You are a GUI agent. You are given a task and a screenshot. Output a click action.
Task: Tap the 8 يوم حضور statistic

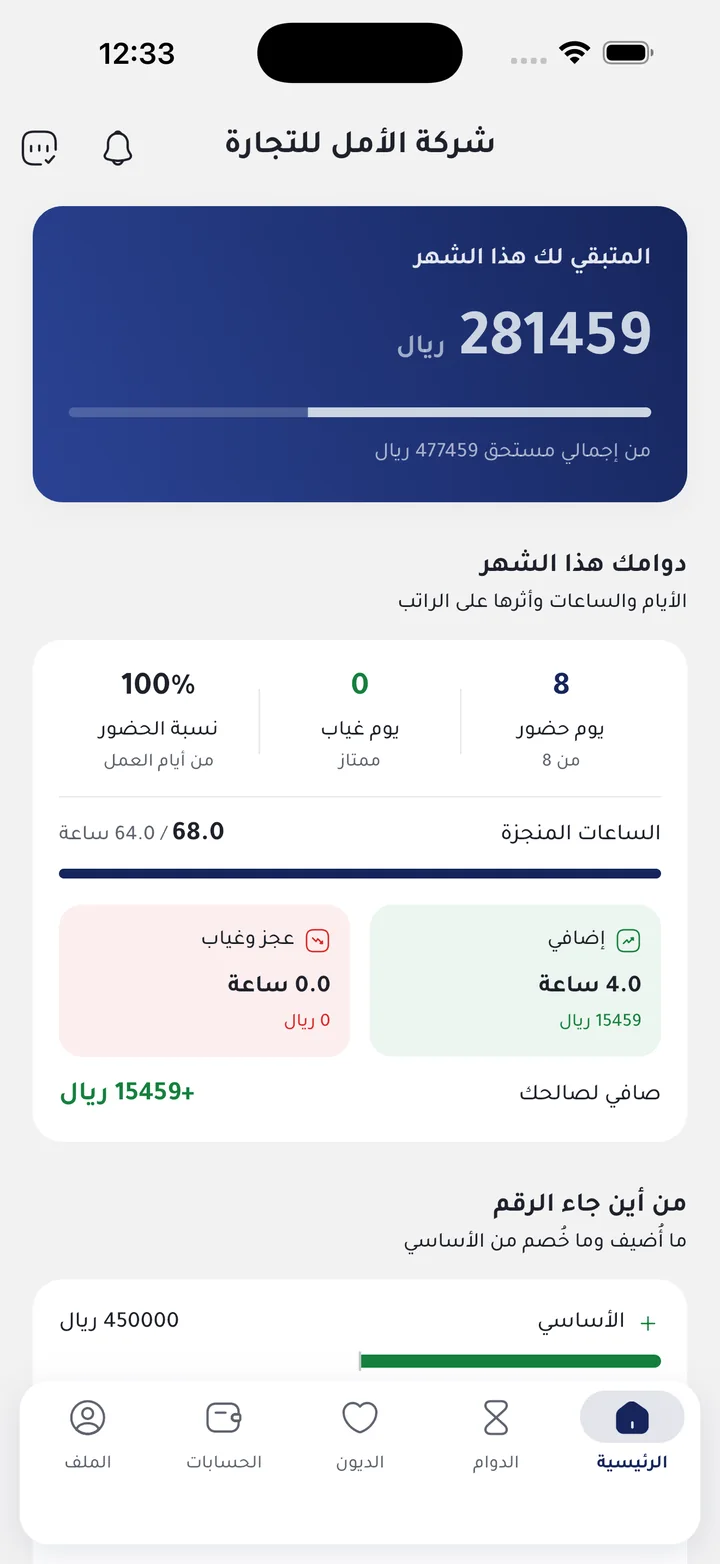[560, 720]
